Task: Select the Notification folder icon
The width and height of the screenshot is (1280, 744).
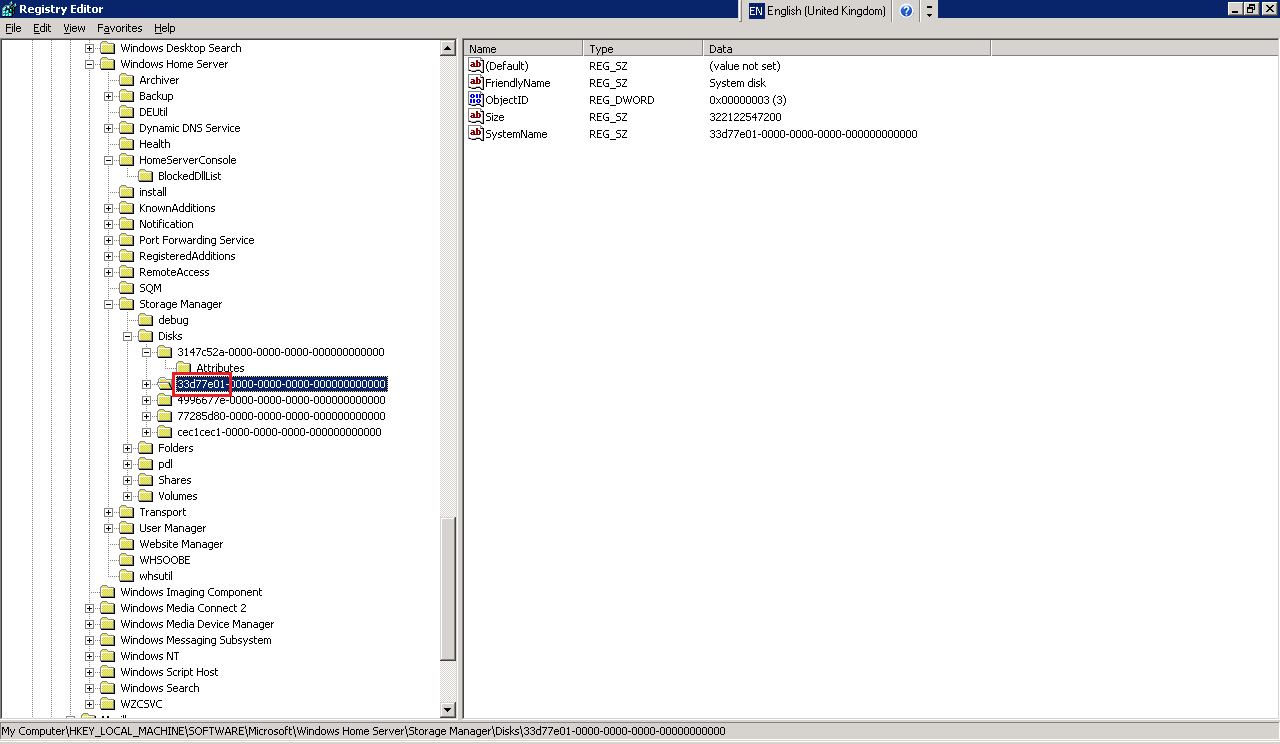Action: click(x=126, y=224)
